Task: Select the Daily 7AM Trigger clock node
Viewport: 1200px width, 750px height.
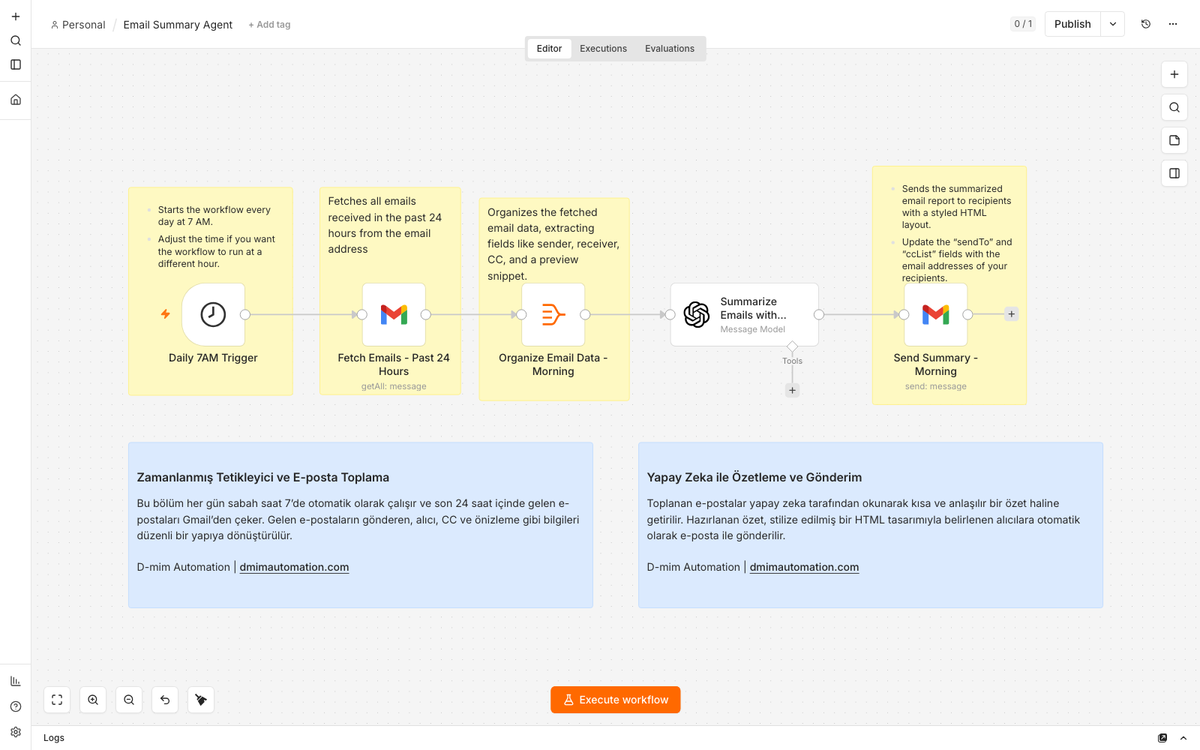Action: [213, 314]
